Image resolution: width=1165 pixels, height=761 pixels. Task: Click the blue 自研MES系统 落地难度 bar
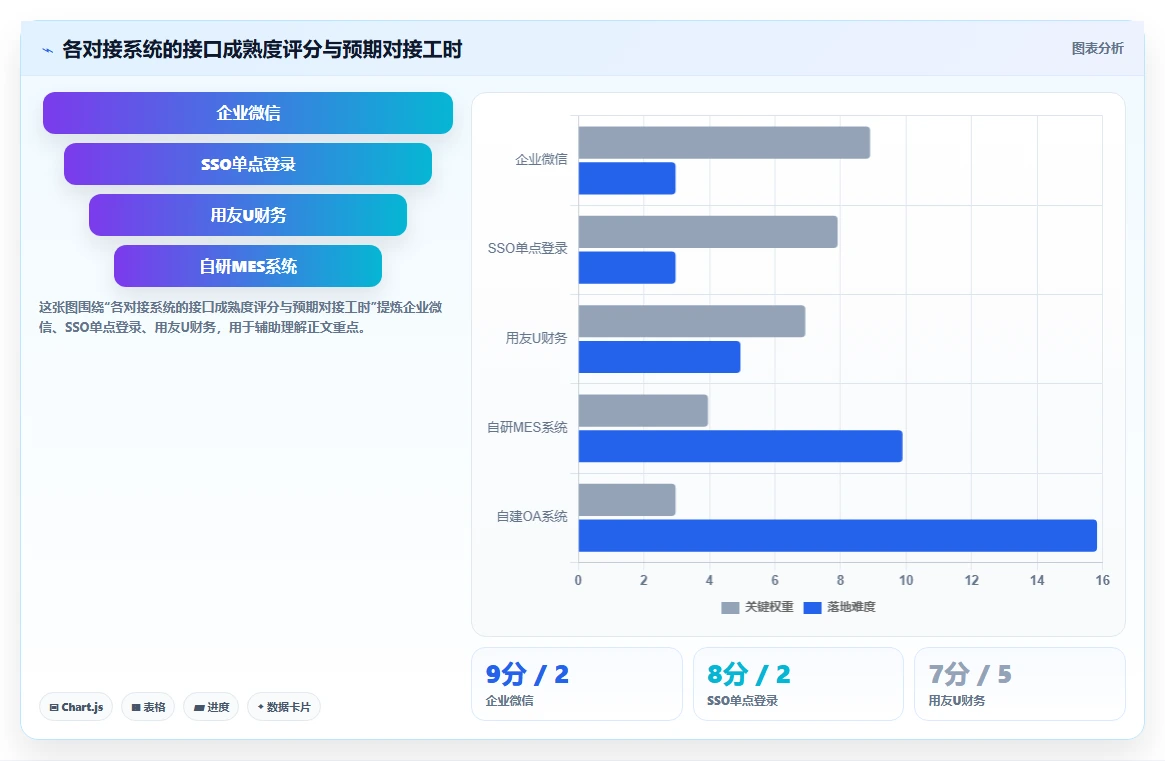740,446
